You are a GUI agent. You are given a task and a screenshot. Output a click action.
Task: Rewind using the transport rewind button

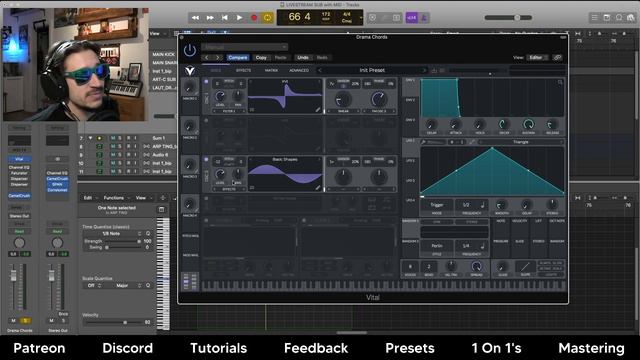click(x=195, y=18)
